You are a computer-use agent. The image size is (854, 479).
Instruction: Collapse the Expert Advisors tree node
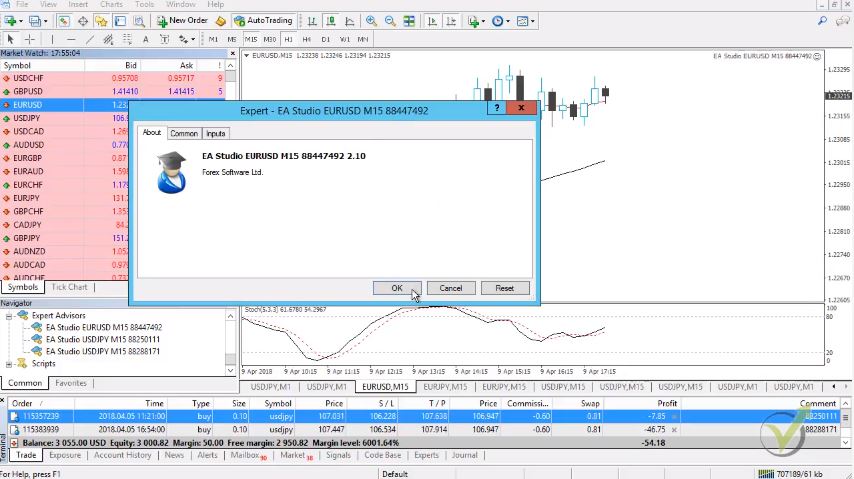click(9, 316)
